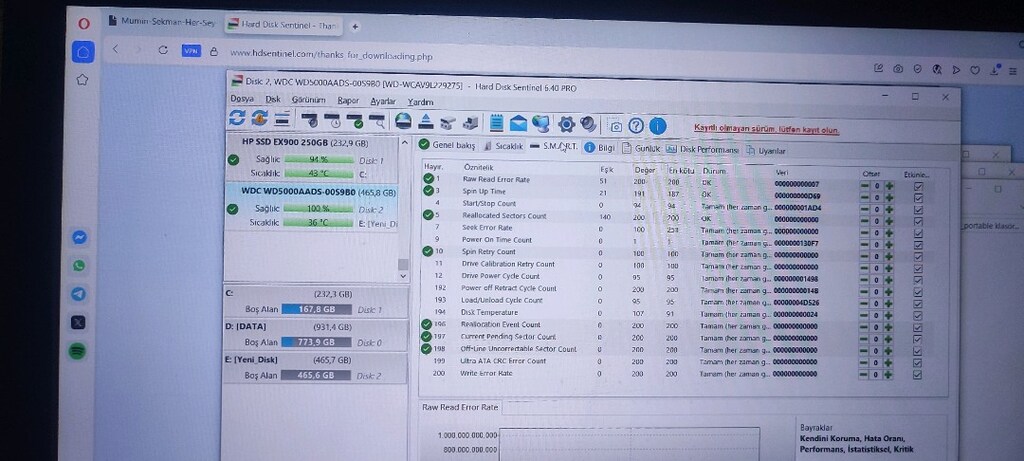Uncheck the enabled checkbox for Raw Read Error Rate

tap(918, 186)
